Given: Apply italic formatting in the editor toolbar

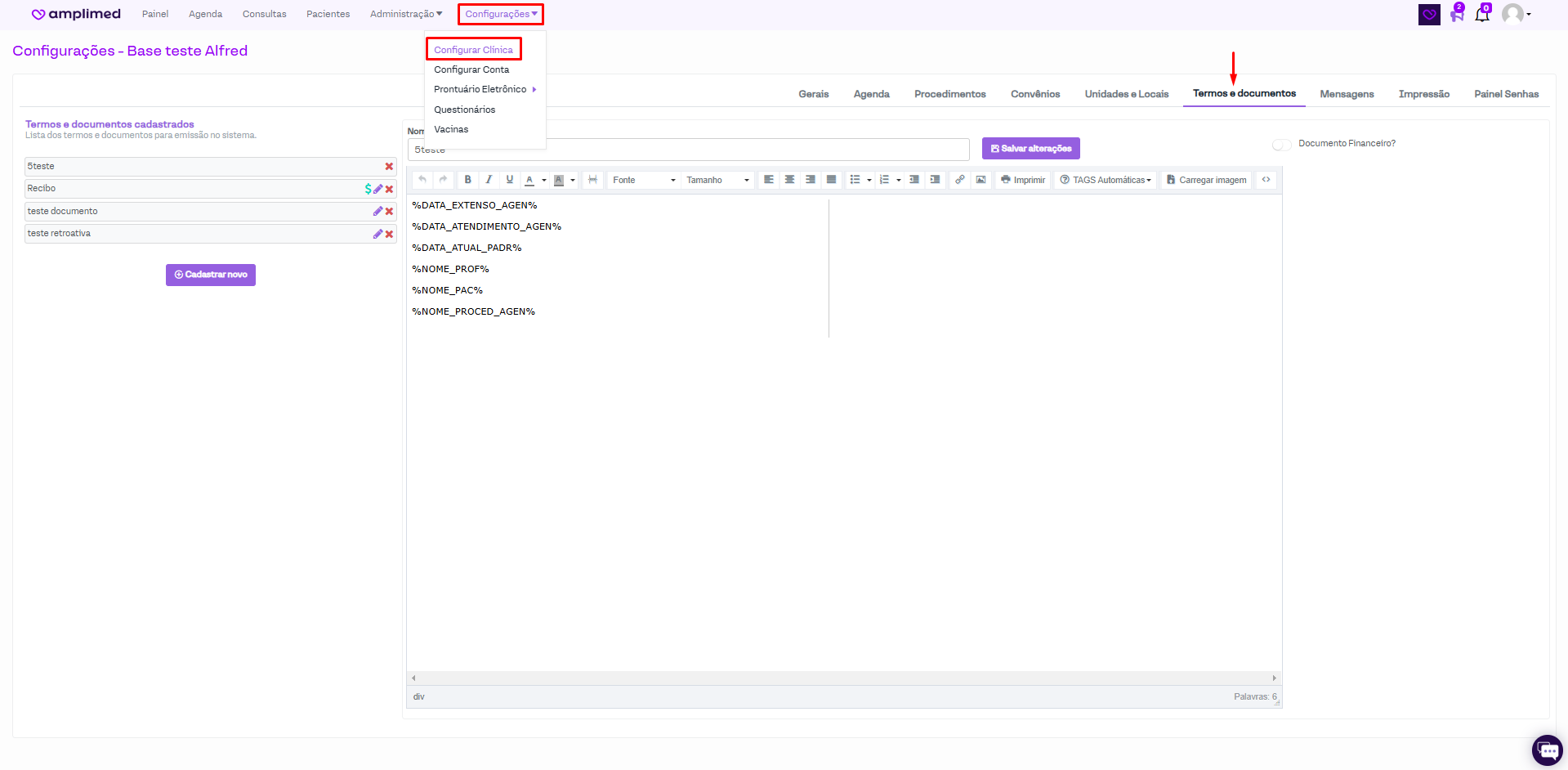Looking at the screenshot, I should click(x=489, y=180).
